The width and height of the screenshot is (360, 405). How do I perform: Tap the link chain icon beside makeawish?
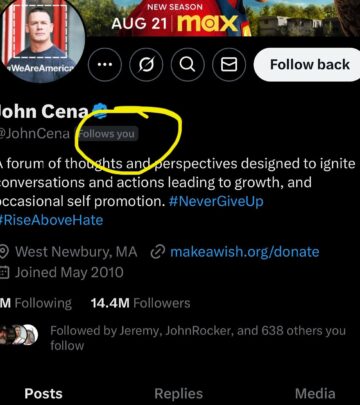156,252
